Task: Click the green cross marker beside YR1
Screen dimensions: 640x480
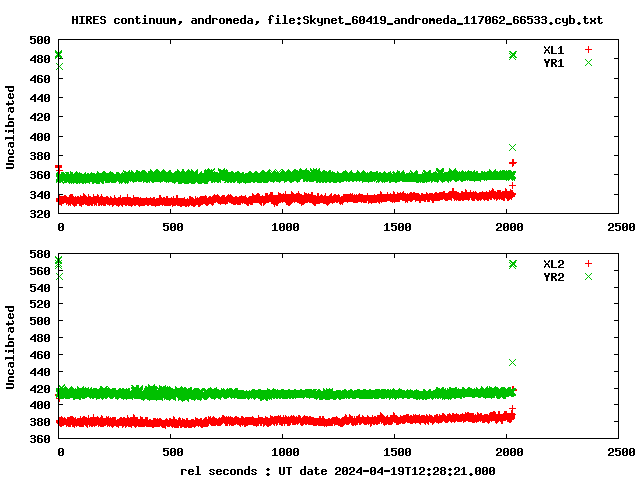Action: click(588, 62)
